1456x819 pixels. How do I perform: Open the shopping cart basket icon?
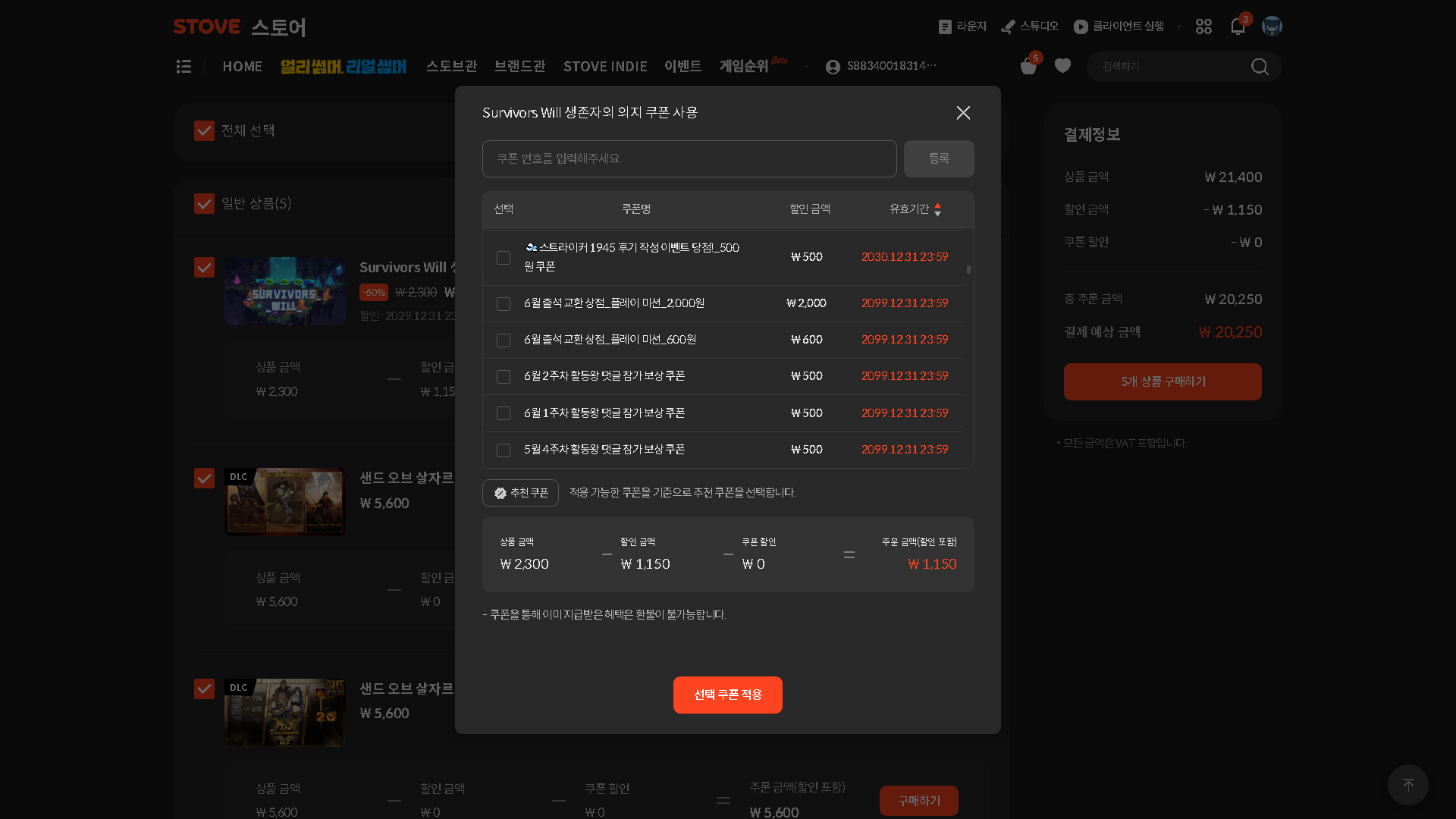[1028, 67]
